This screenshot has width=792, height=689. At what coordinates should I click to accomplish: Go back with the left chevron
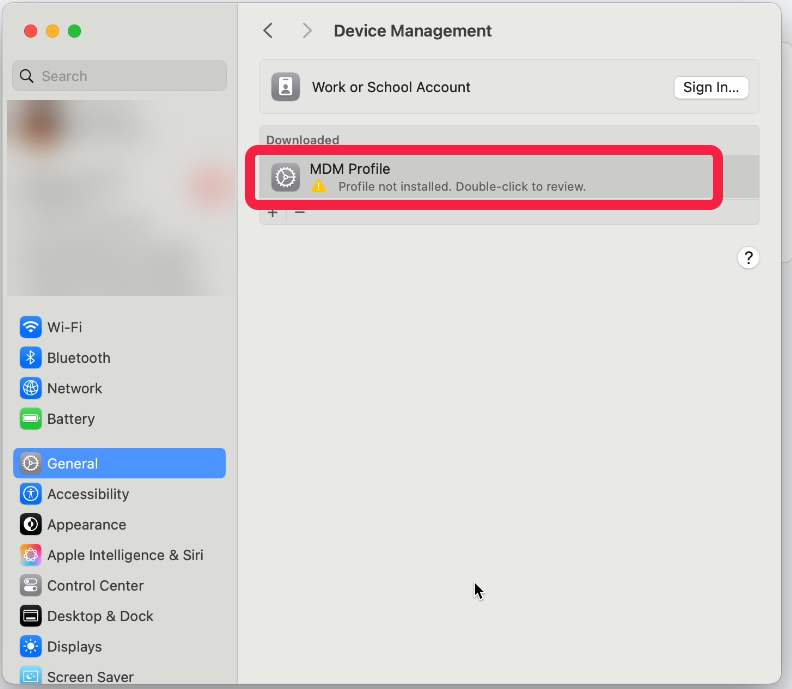point(268,31)
